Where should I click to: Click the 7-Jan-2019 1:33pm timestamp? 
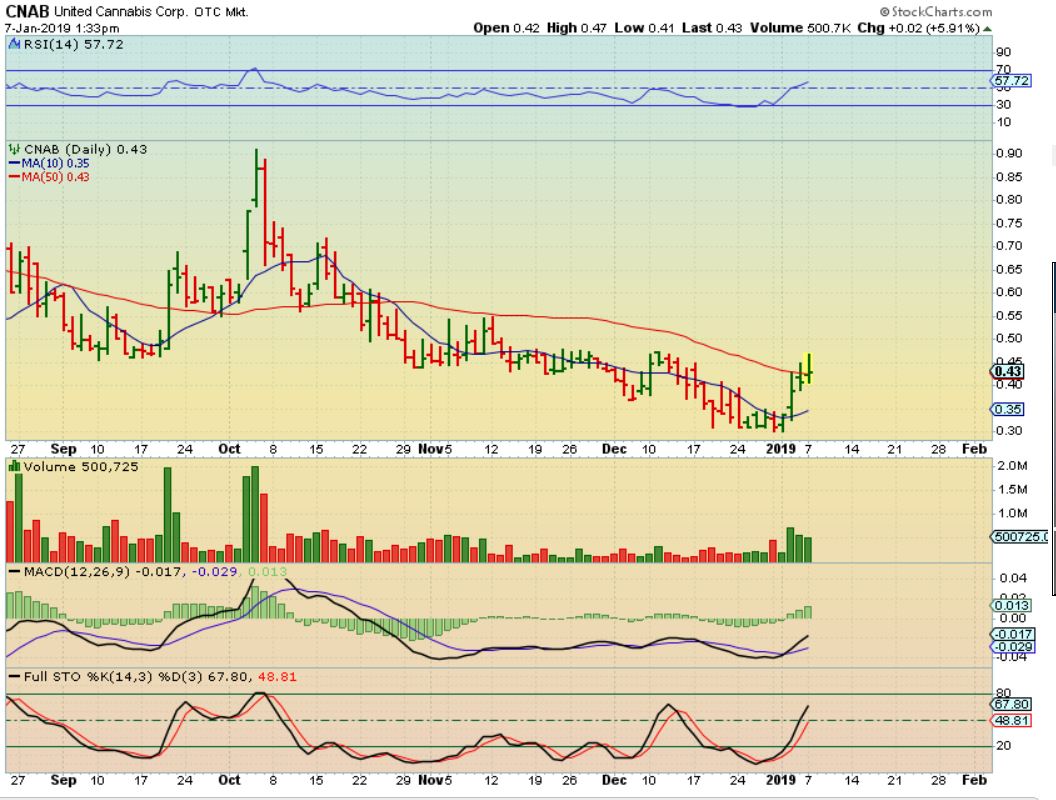tap(62, 28)
